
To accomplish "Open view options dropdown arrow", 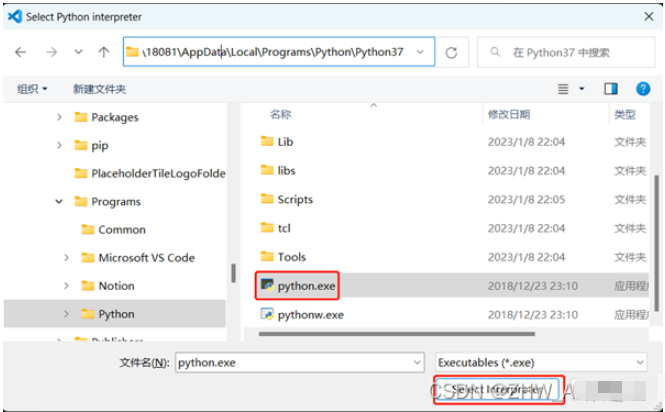I will pos(582,89).
